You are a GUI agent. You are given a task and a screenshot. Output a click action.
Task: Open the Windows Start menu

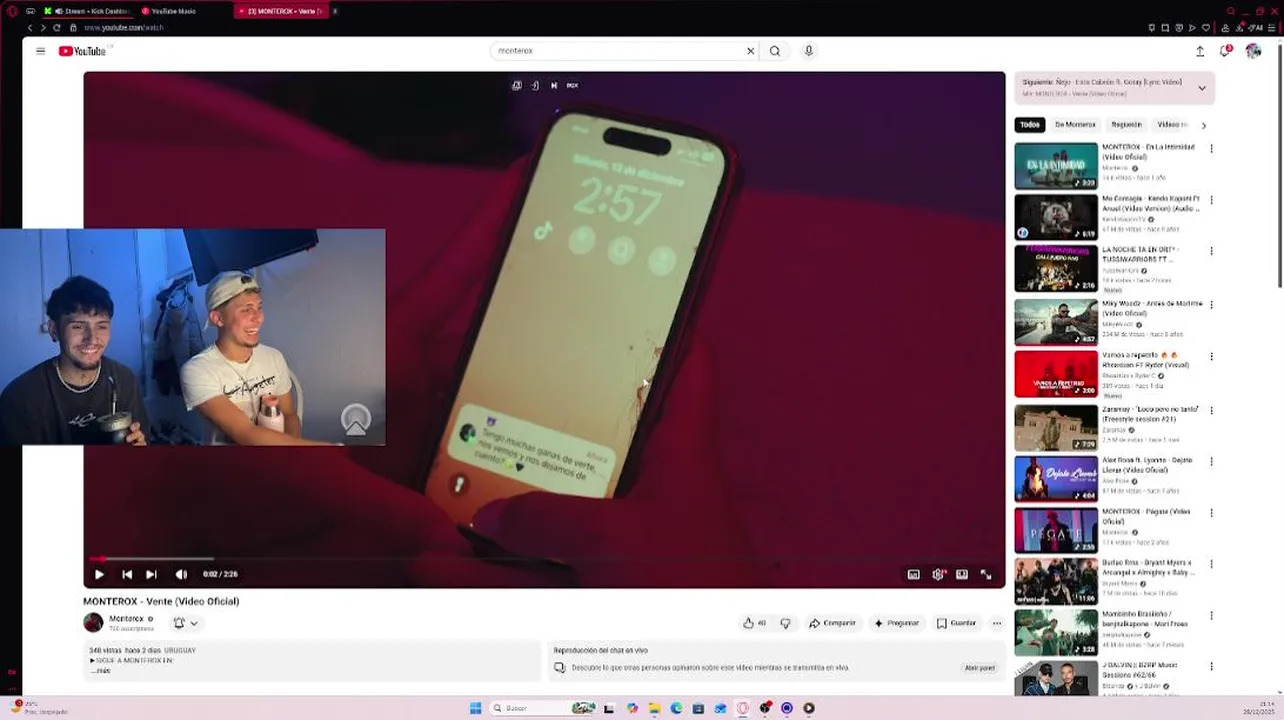click(x=476, y=708)
